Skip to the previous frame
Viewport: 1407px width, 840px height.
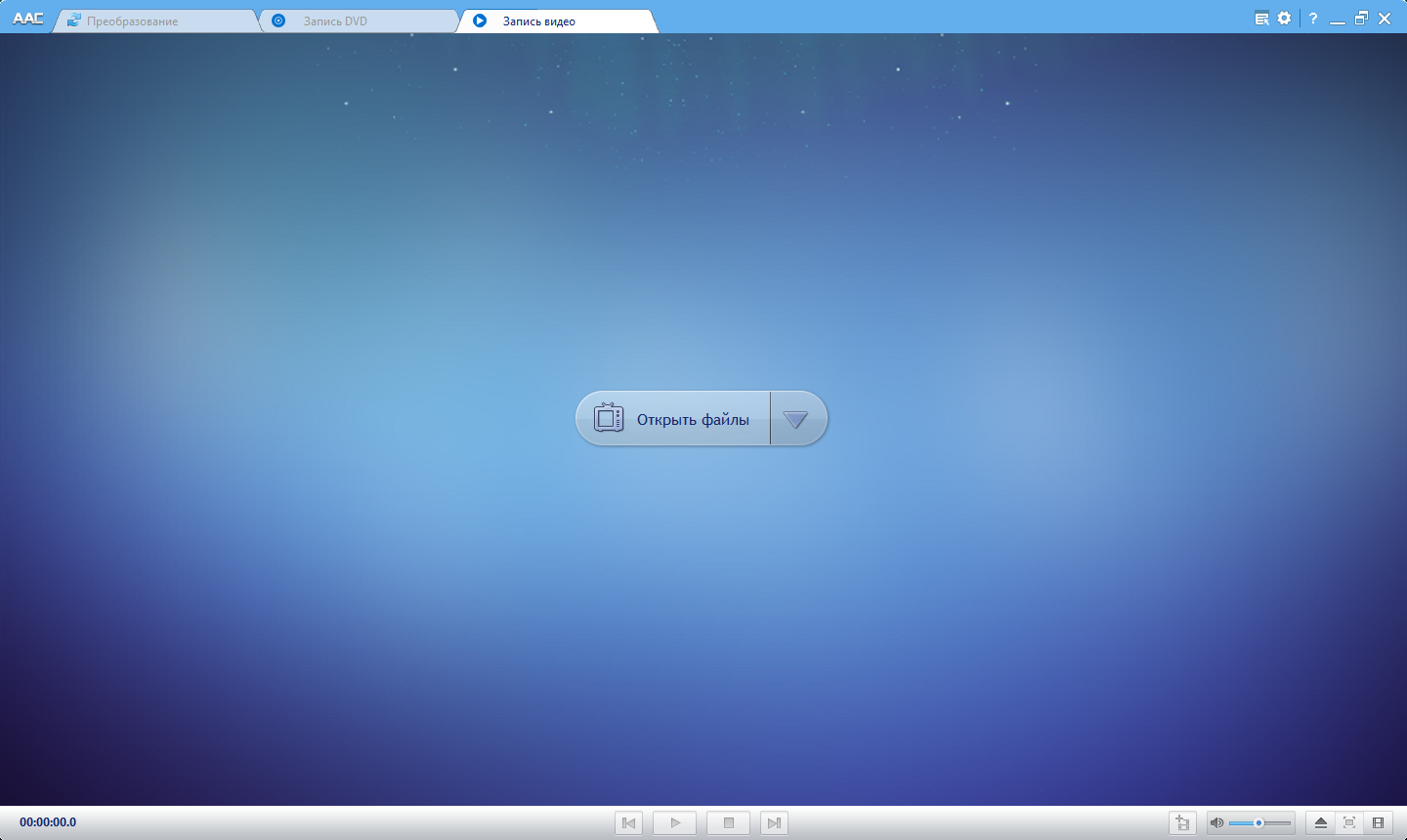pyautogui.click(x=628, y=822)
